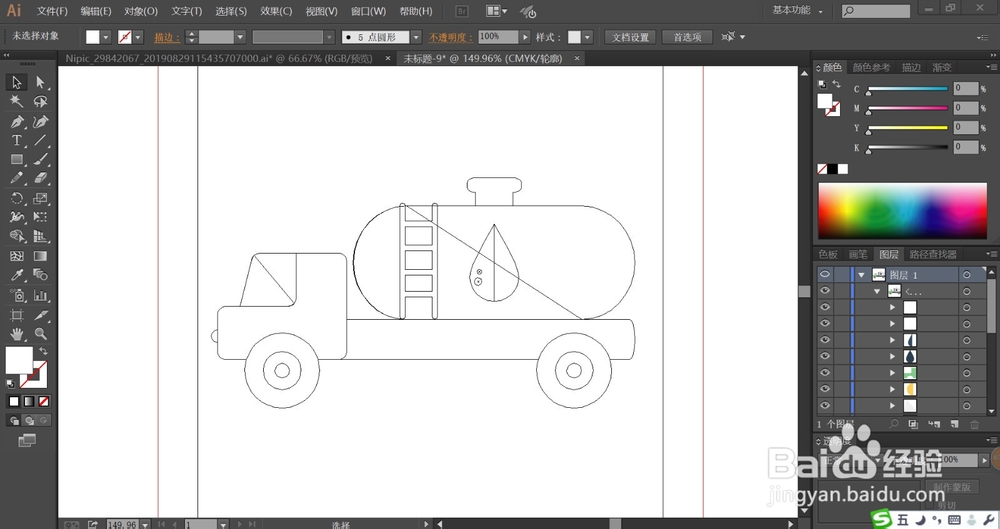Select the Gradient tool
1000x529 pixels.
(x=40, y=256)
